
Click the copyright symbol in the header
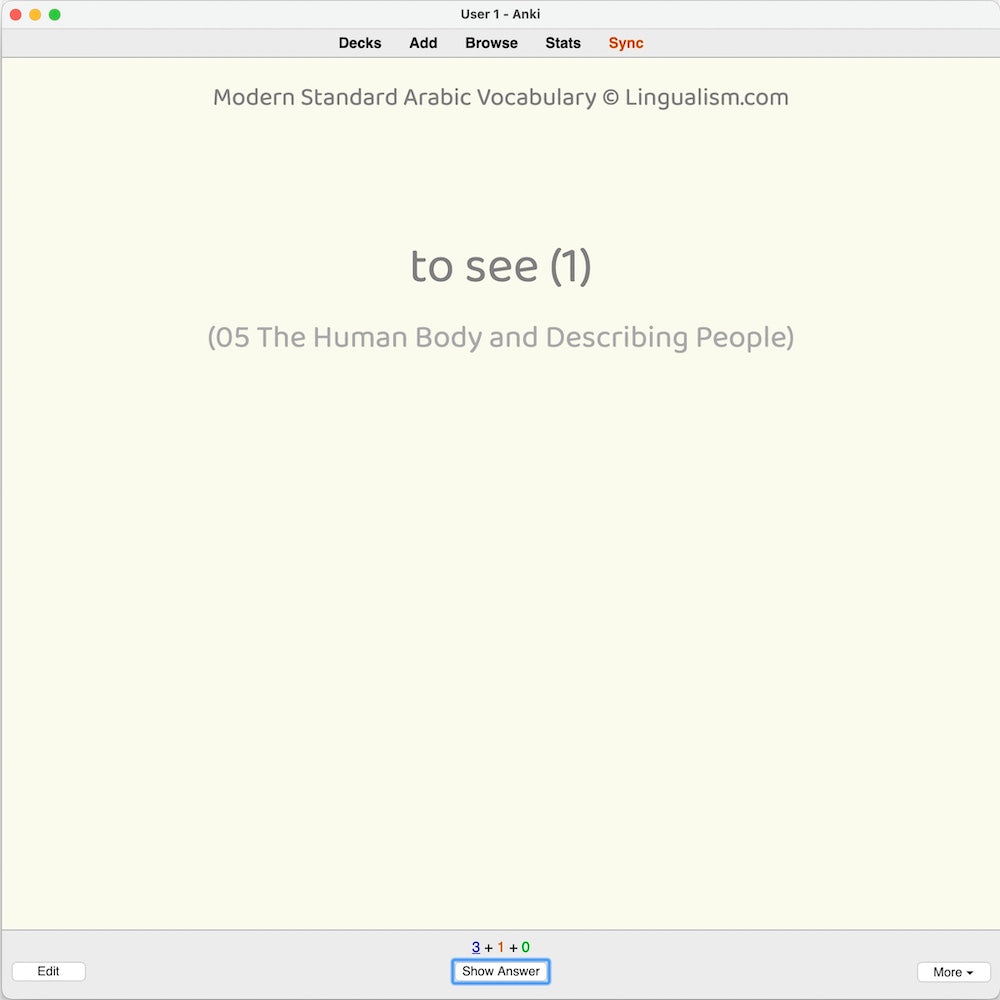coord(610,98)
